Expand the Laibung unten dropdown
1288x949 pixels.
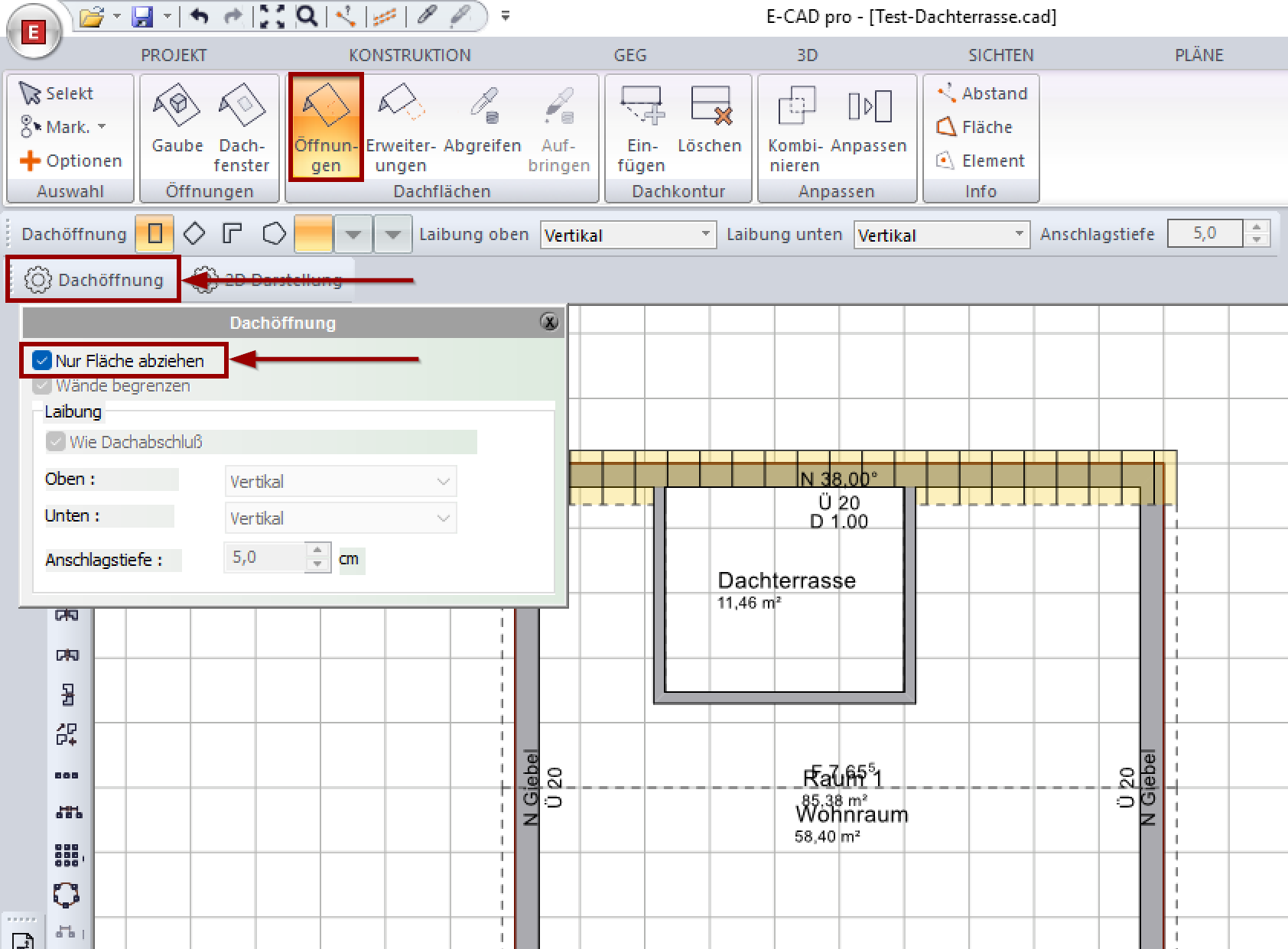[x=941, y=235]
